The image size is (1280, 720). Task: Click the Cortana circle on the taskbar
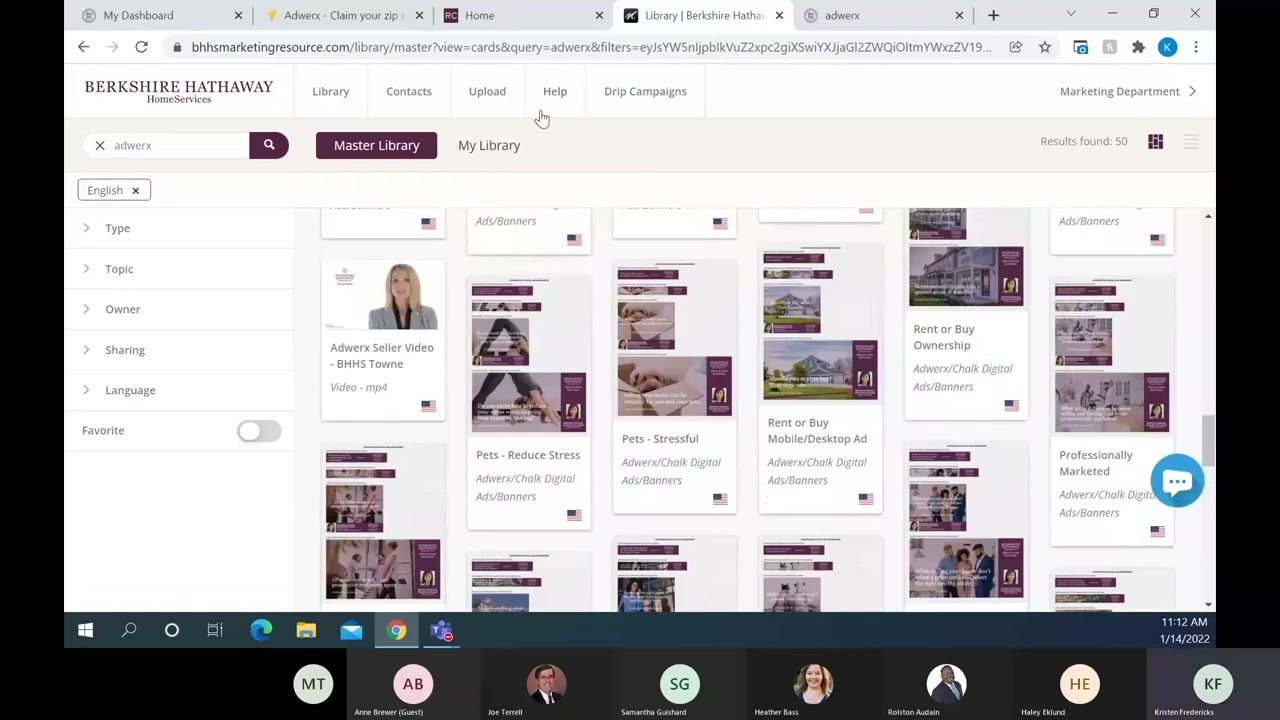coord(172,631)
